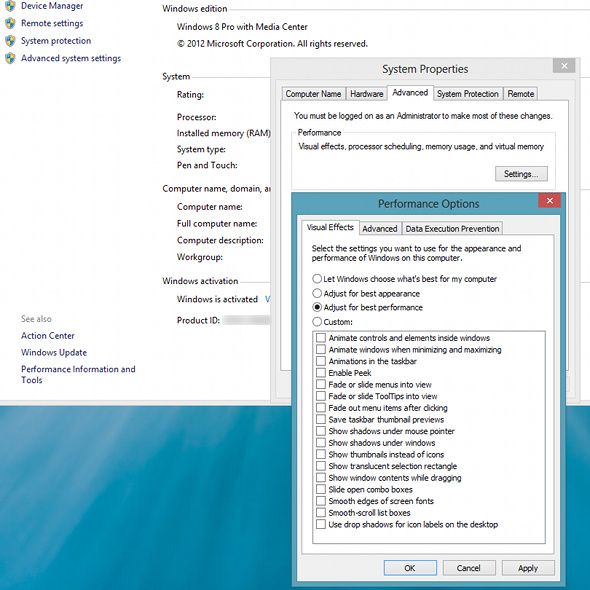
Task: Click the Advanced system settings shield icon
Action: point(10,58)
